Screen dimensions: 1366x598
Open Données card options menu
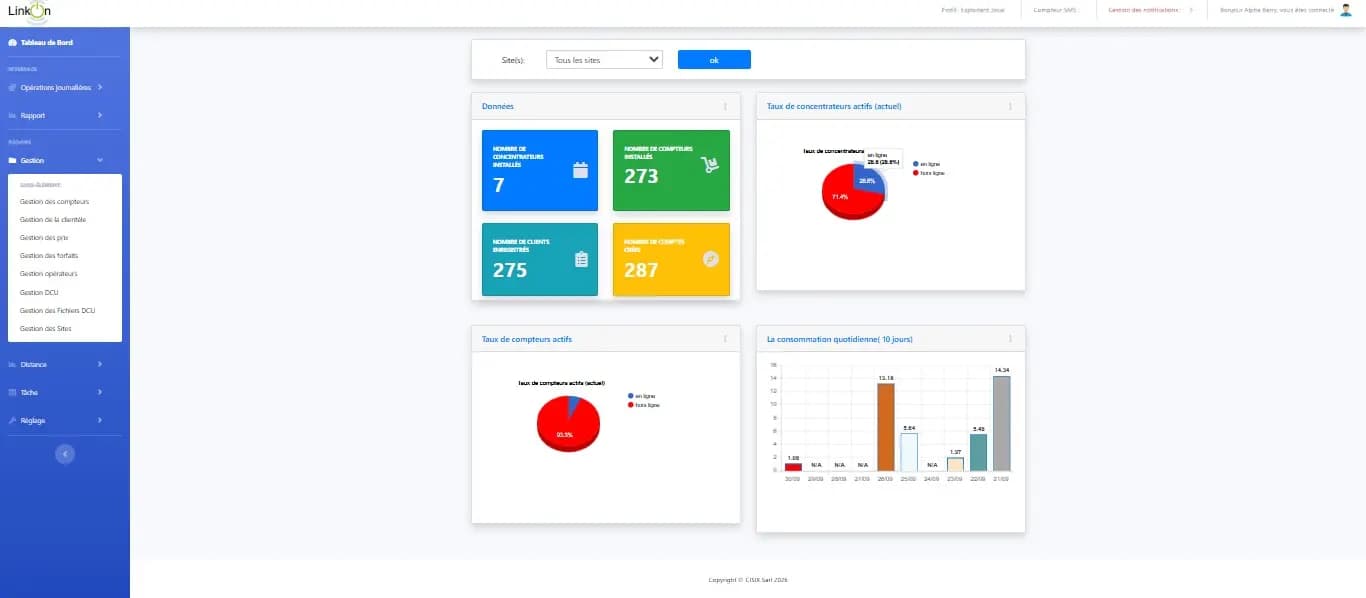tap(725, 106)
